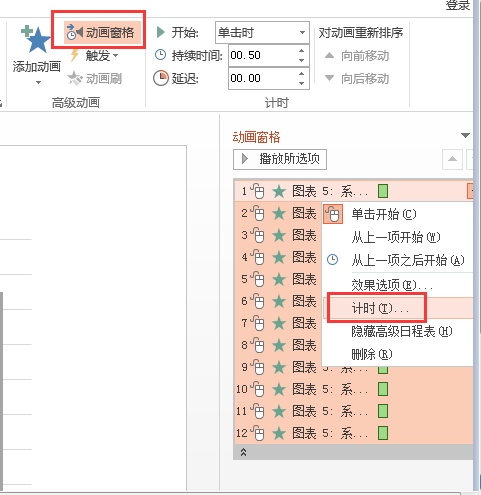
Task: Click 向前移动 move earlier
Action: pyautogui.click(x=357, y=56)
